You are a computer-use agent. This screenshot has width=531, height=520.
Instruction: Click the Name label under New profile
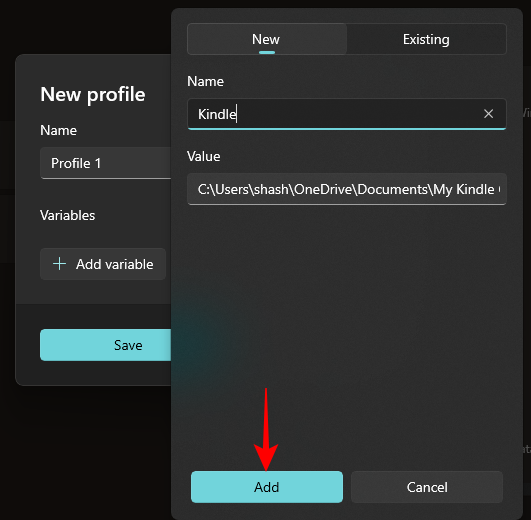pos(58,130)
